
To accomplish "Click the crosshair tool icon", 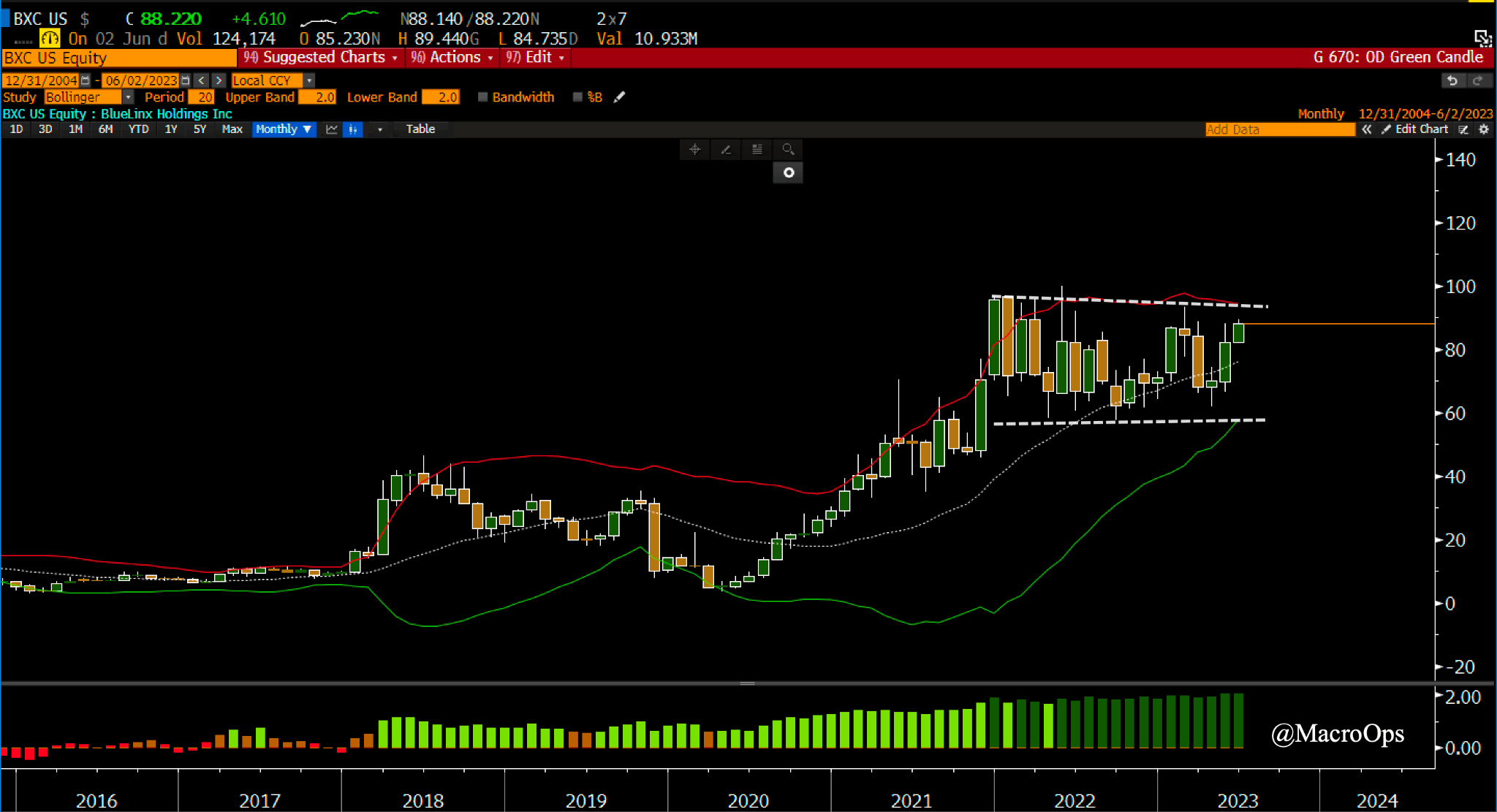I will (x=694, y=149).
